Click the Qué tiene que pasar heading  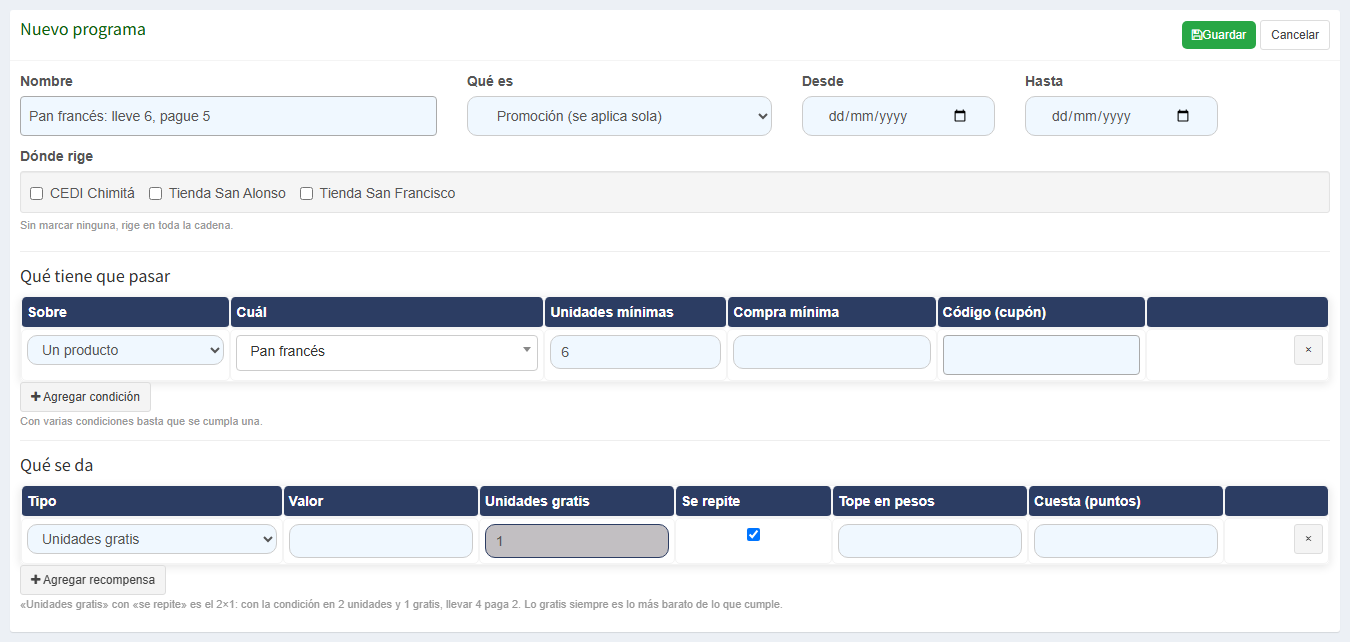pos(95,276)
